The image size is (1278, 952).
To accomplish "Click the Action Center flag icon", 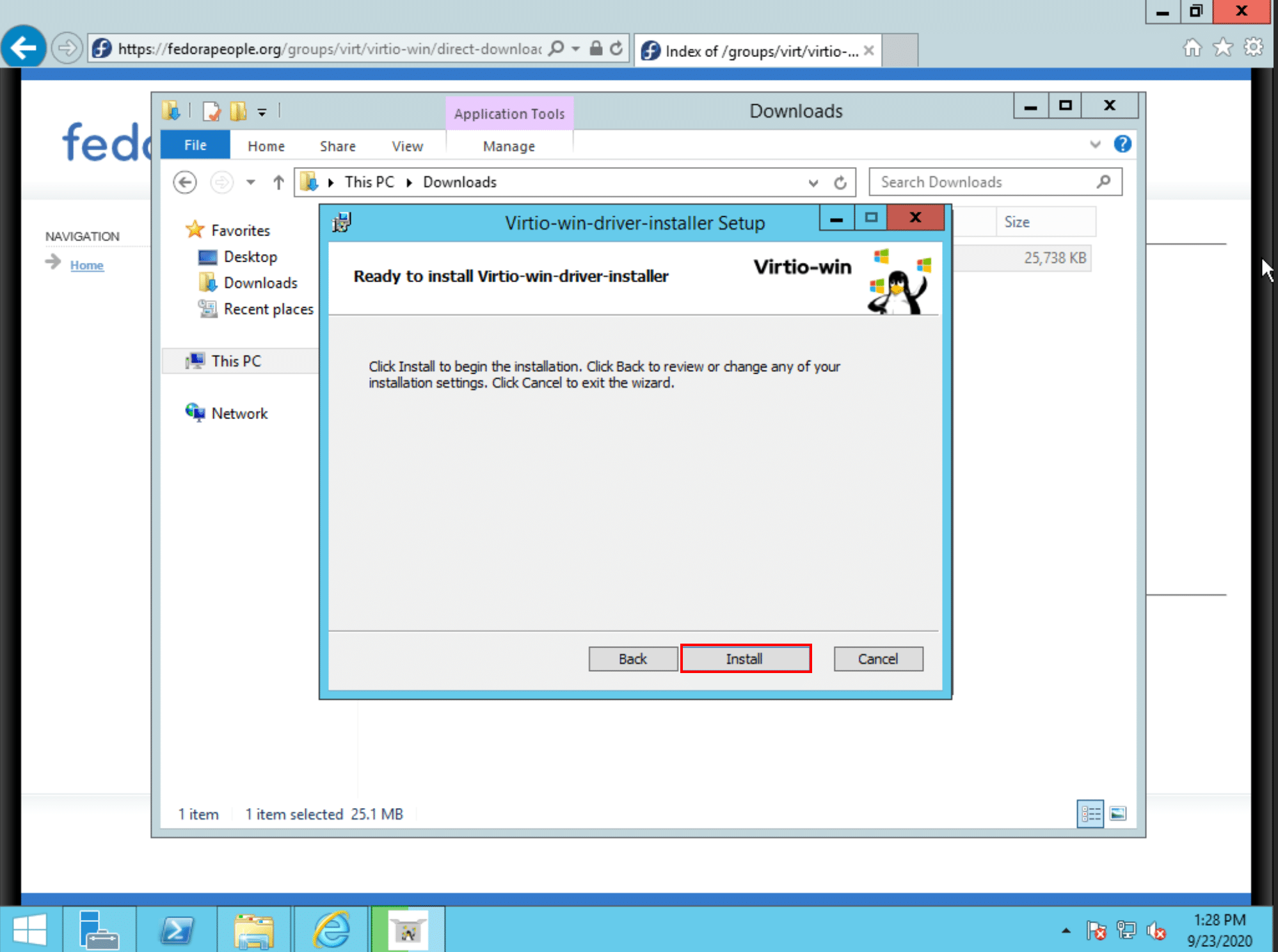I will (x=1096, y=930).
